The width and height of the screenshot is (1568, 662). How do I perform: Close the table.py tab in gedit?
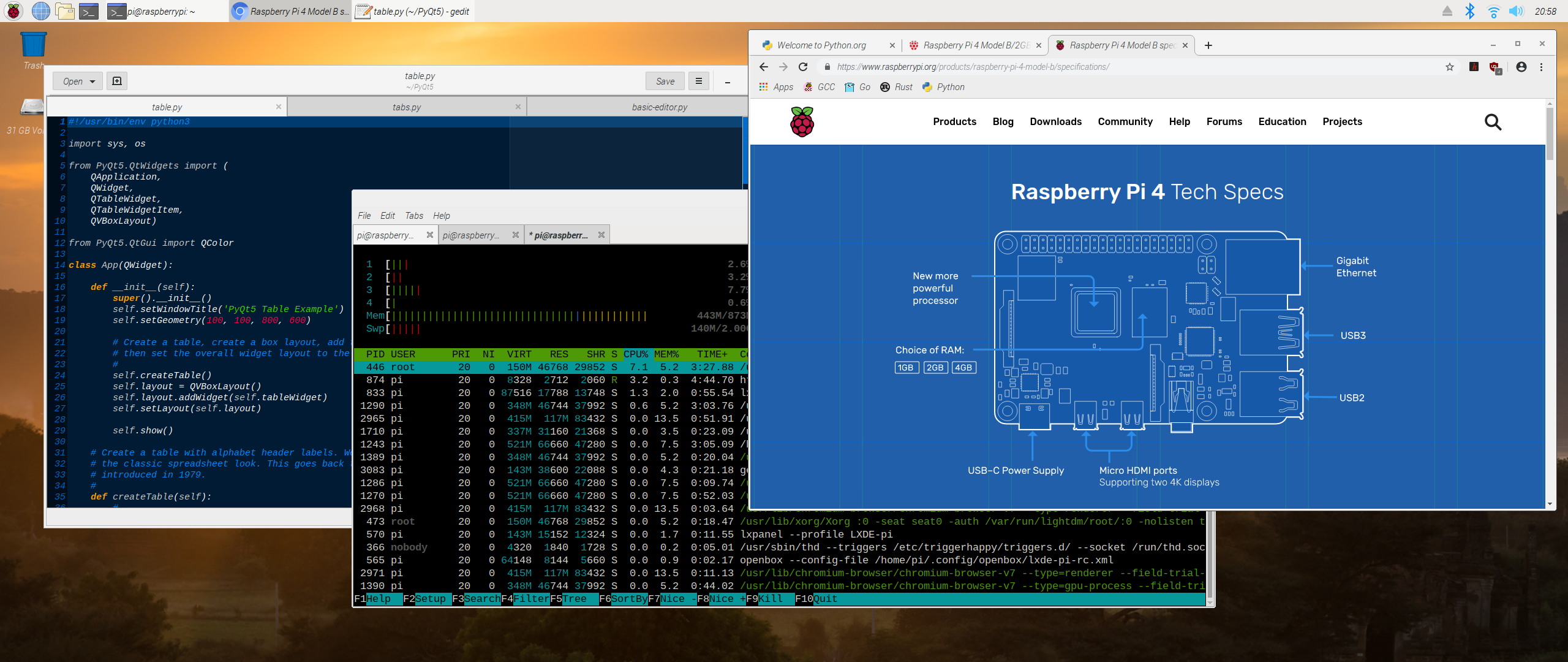279,107
